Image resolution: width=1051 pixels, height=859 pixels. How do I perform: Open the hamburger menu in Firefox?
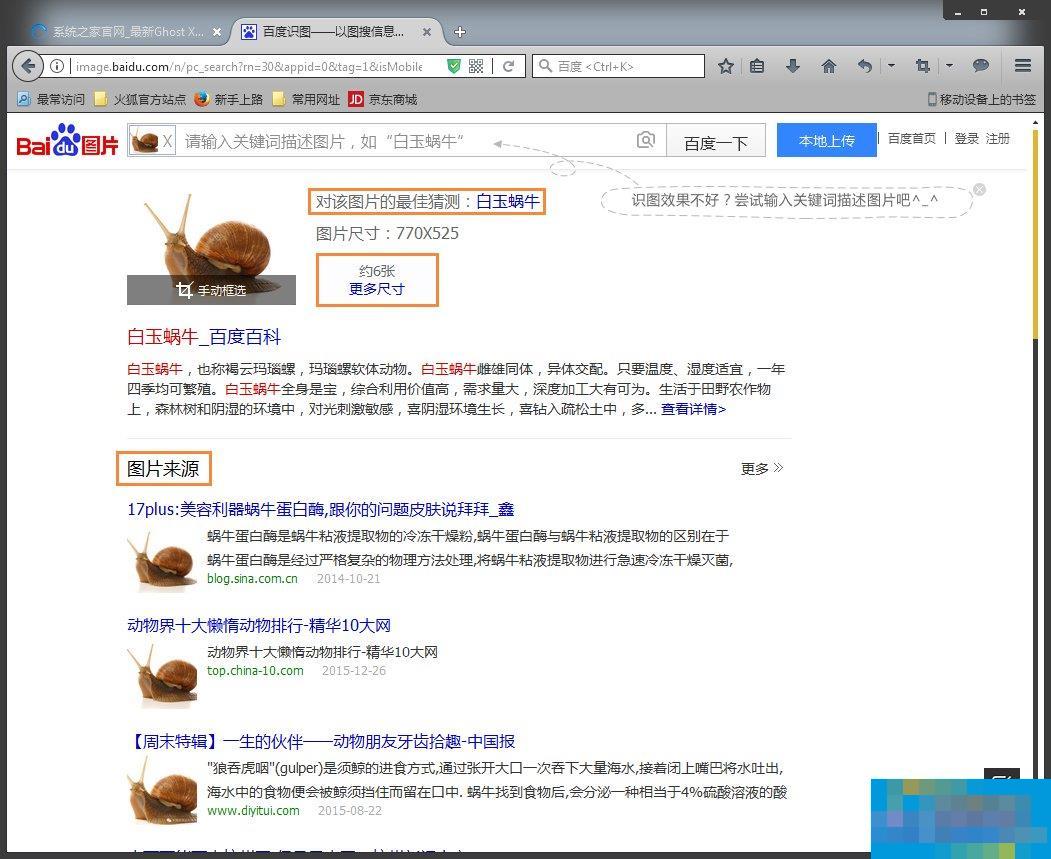(1022, 66)
